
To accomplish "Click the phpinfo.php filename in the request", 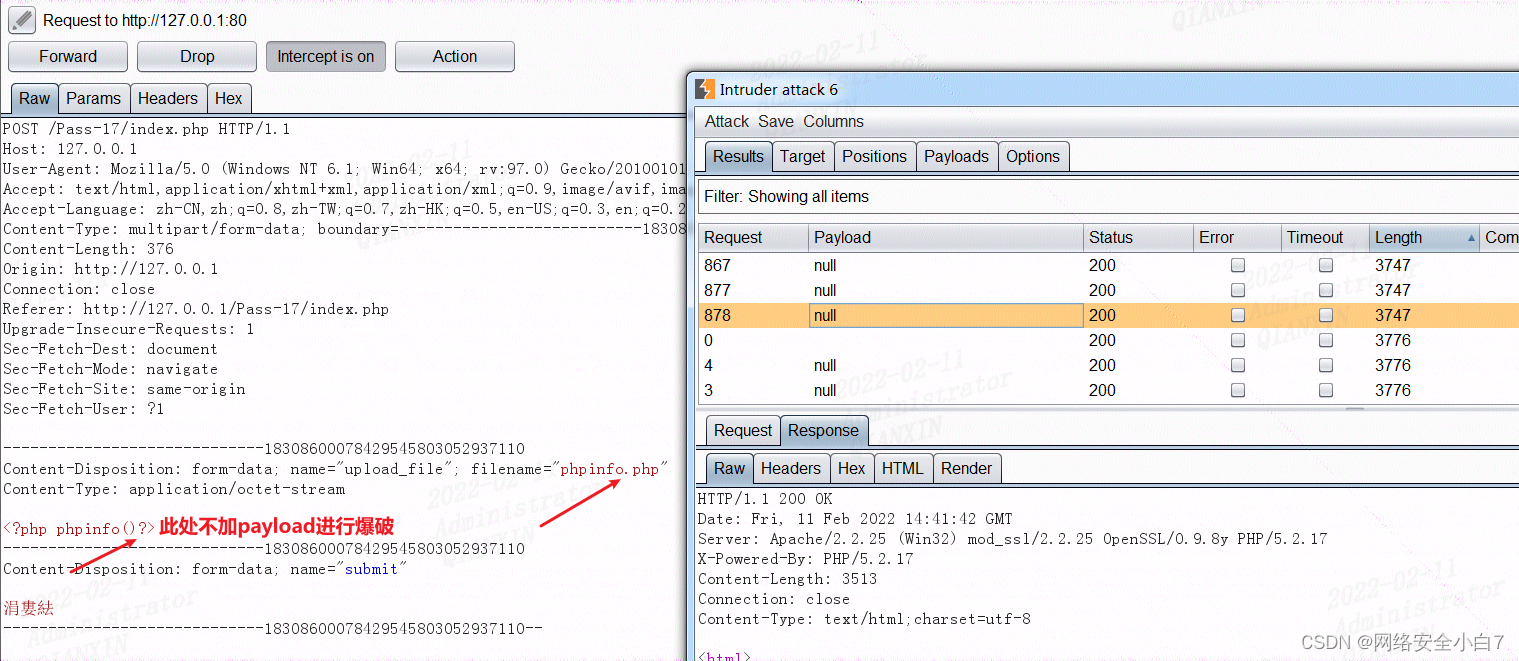I will 609,469.
